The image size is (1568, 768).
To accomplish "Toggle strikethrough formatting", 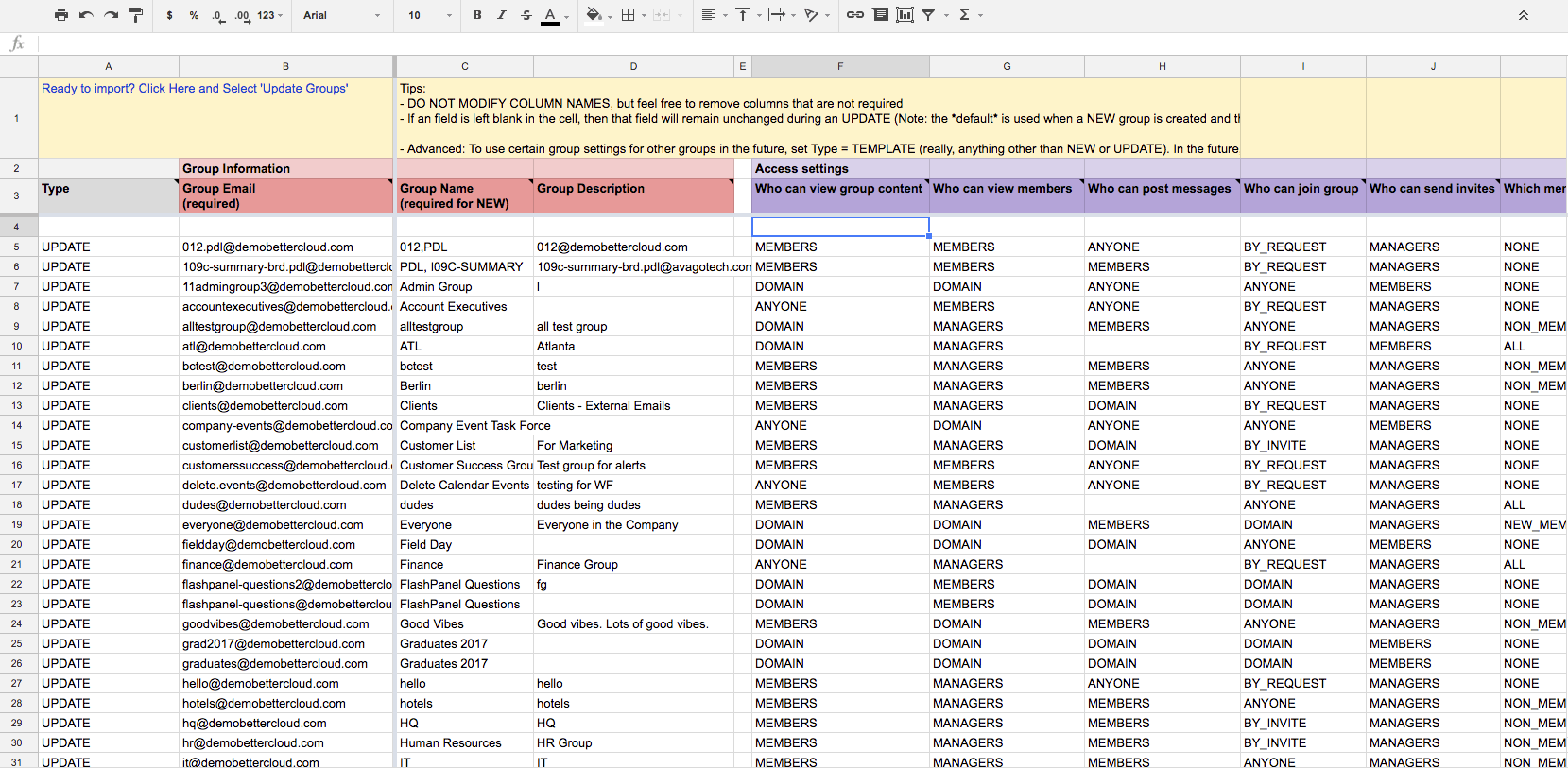I will pos(526,15).
